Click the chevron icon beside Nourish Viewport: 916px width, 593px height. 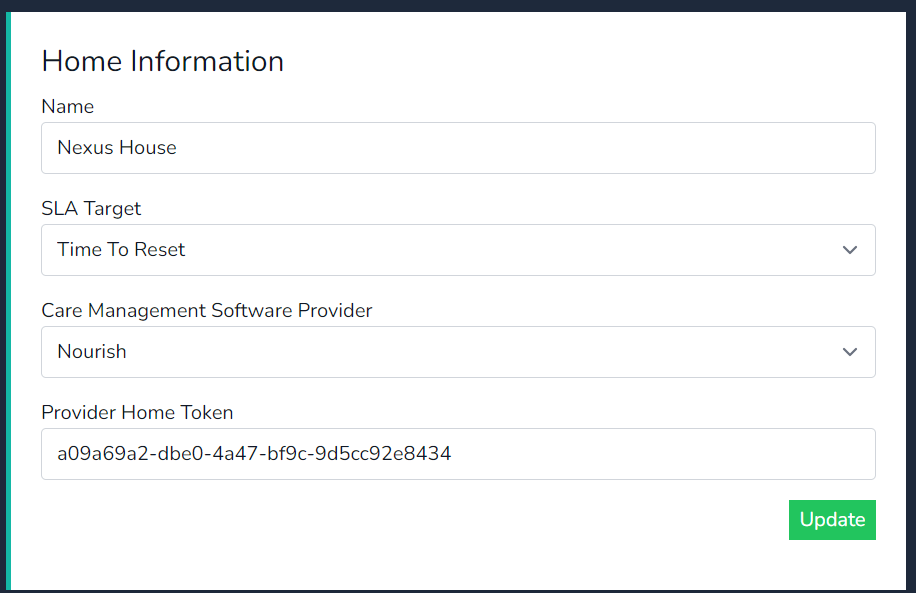click(x=850, y=352)
